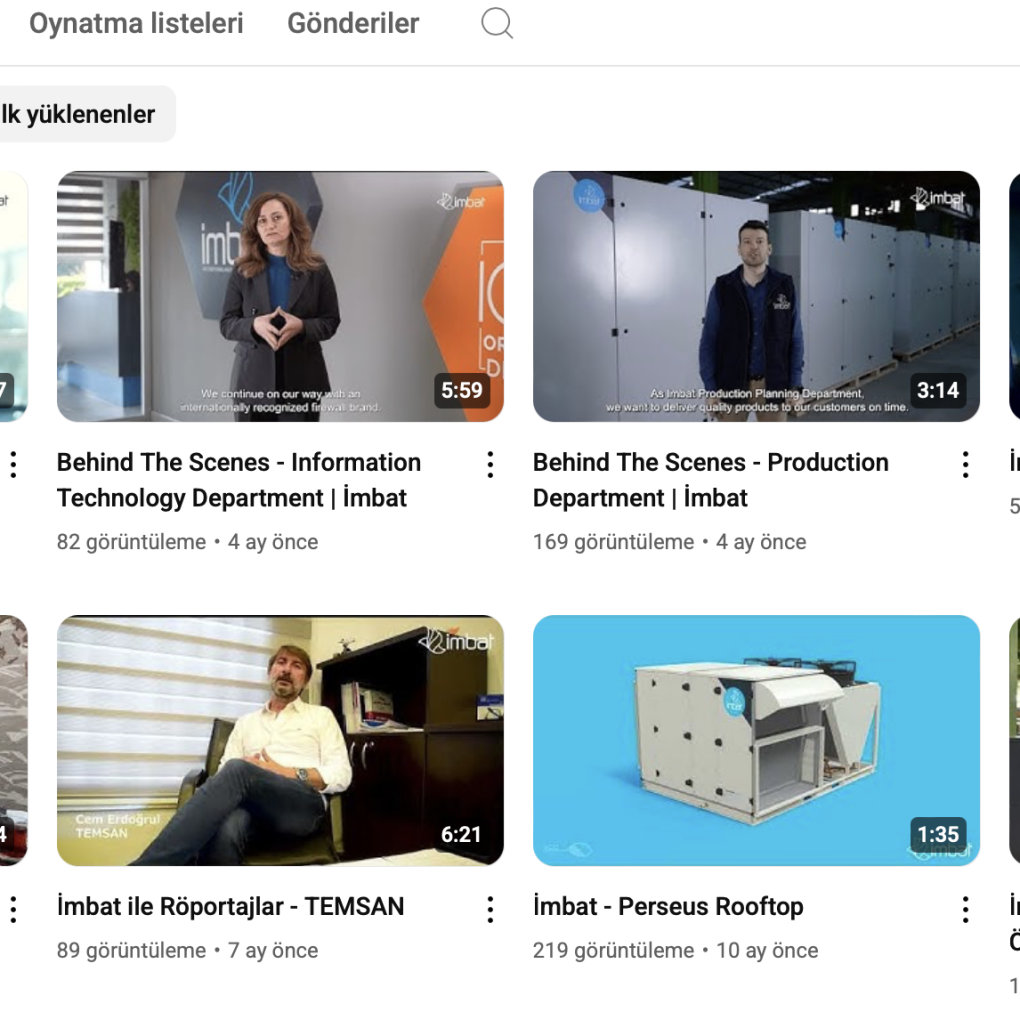The height and width of the screenshot is (1020, 1020).
Task: Click the text 169 görüntüleme • 4 ay önce
Action: coord(669,542)
